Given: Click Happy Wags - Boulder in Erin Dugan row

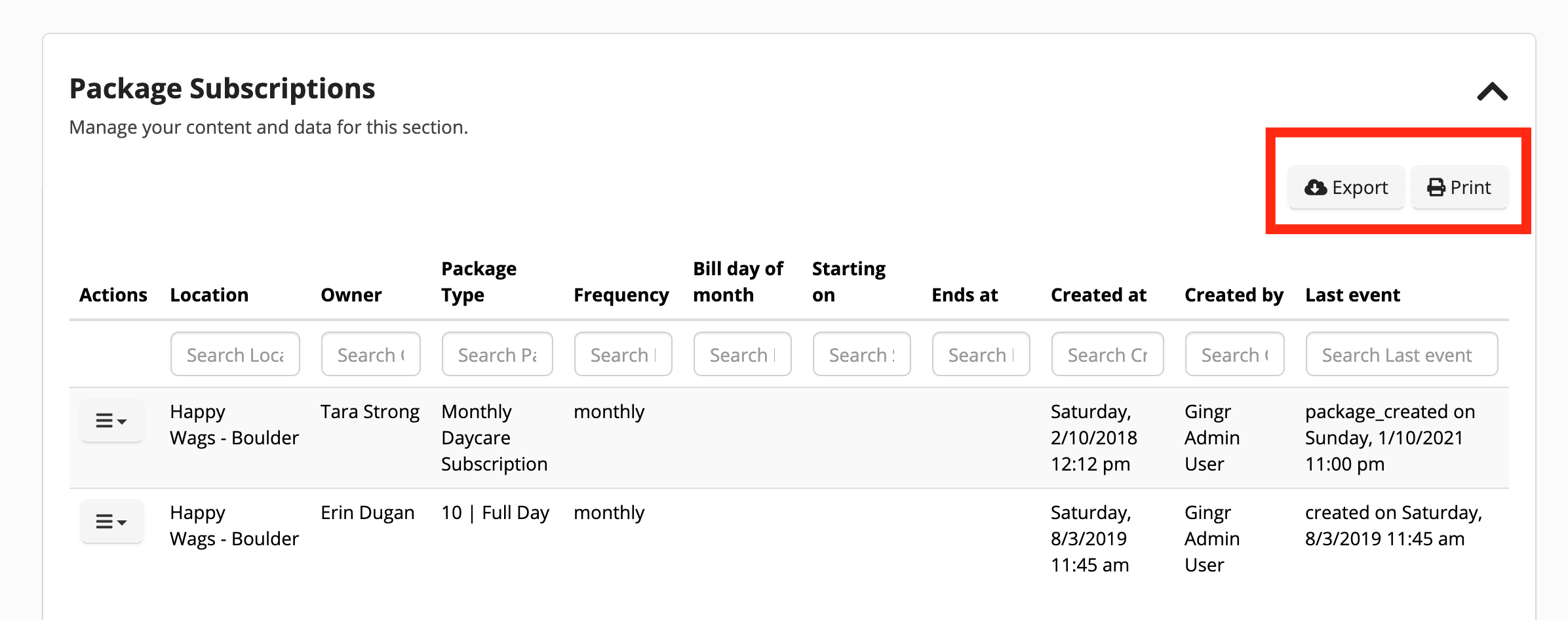Looking at the screenshot, I should coord(234,526).
